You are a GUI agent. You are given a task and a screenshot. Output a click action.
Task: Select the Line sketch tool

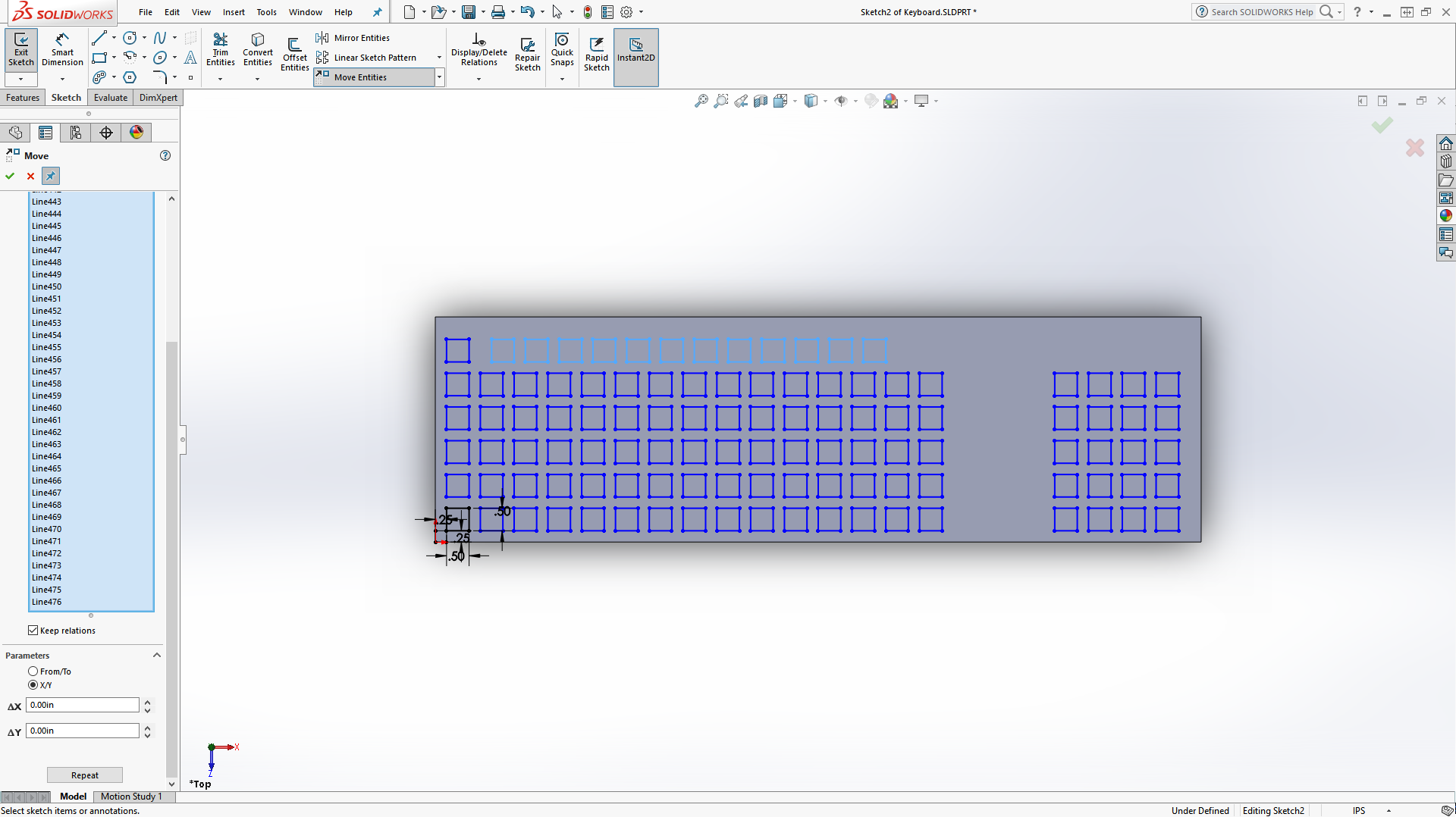coord(99,37)
